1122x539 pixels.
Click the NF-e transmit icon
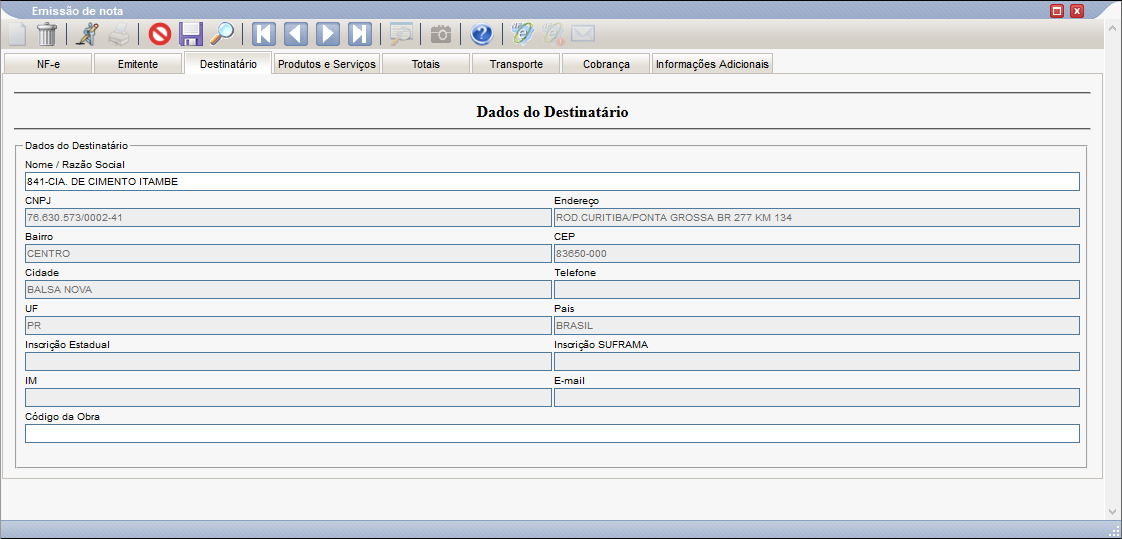coord(522,34)
